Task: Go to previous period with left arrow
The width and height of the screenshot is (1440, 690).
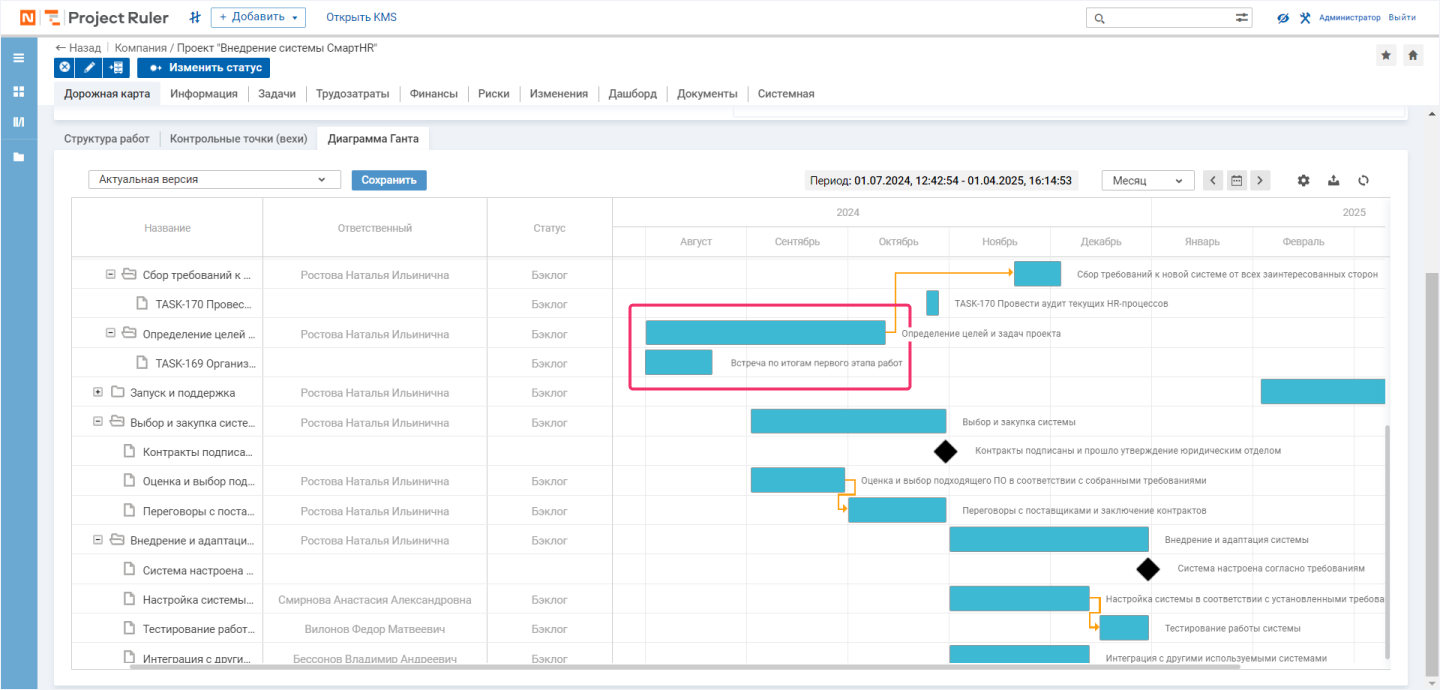Action: point(1213,181)
